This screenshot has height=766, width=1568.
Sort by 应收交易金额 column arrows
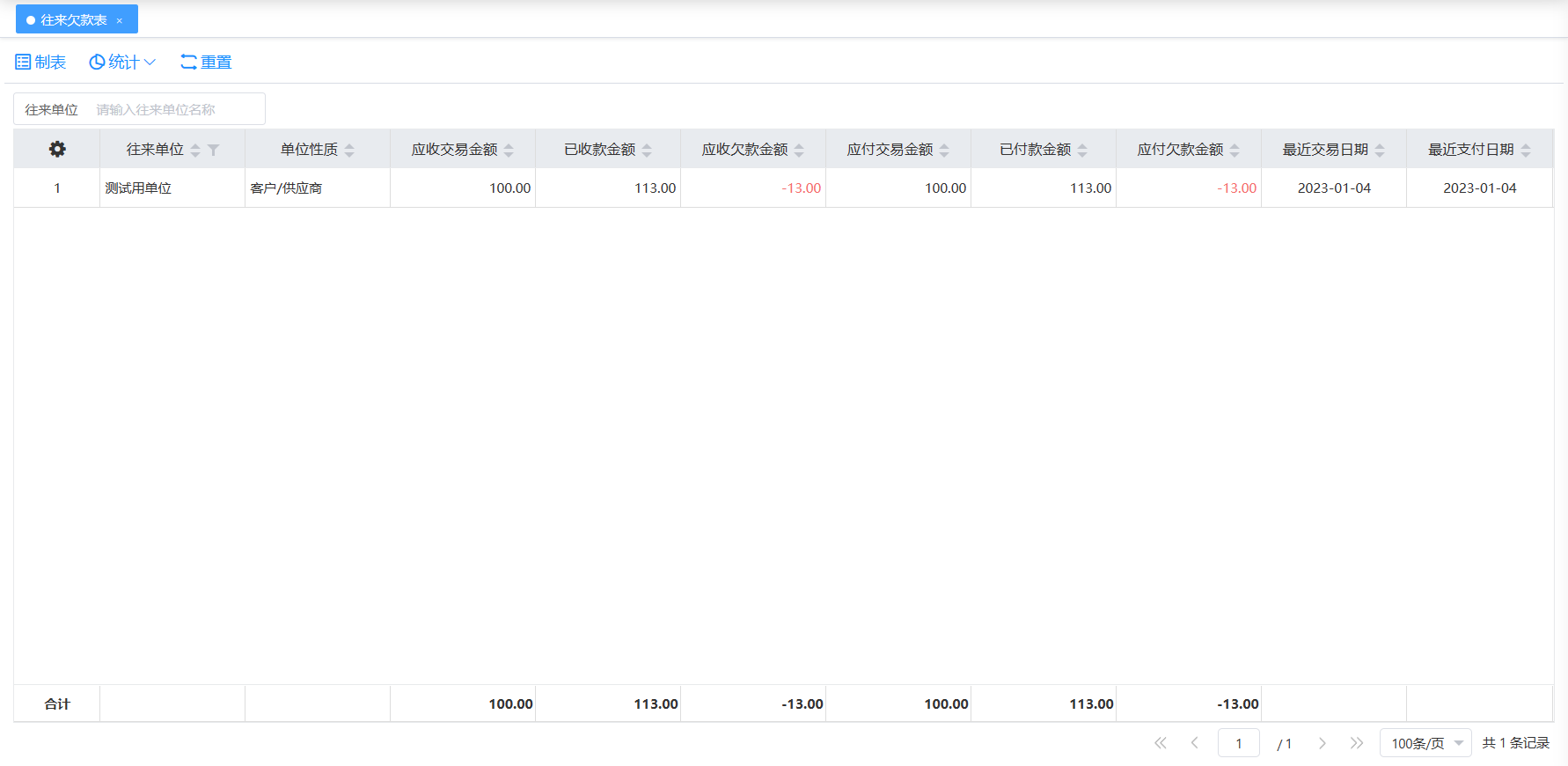coord(509,151)
